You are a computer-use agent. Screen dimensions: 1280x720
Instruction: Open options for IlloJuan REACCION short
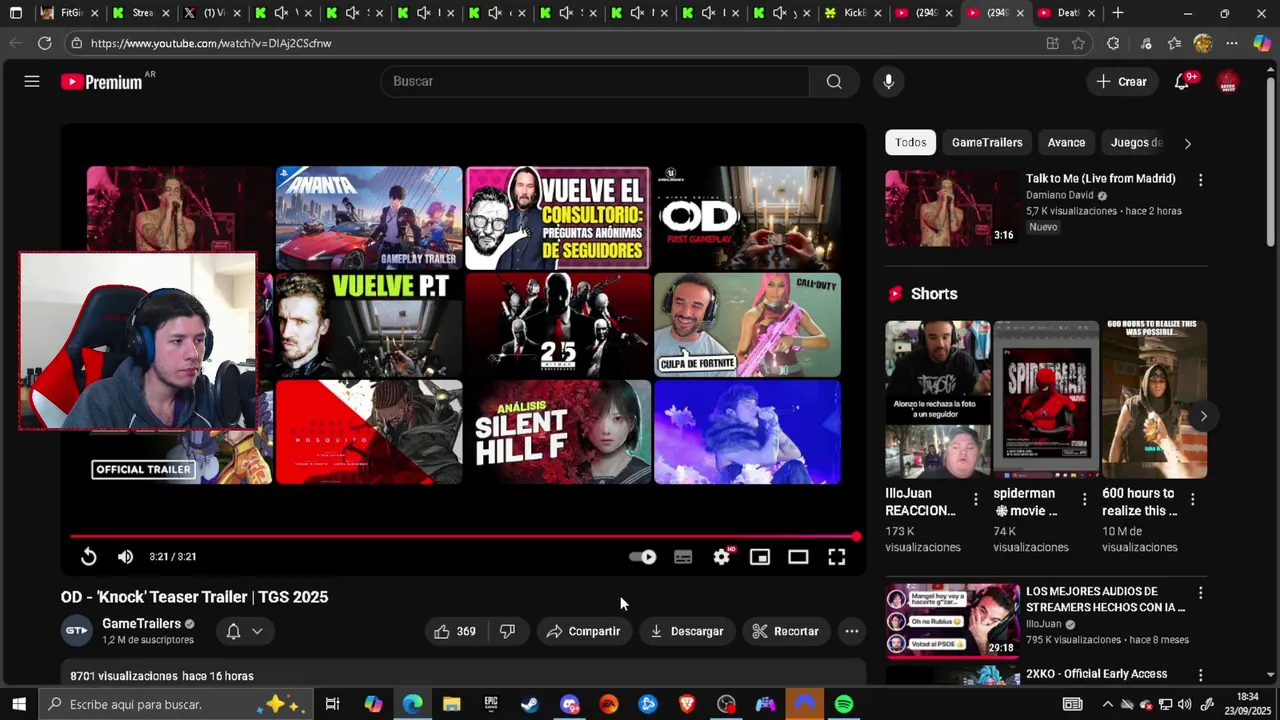click(976, 499)
